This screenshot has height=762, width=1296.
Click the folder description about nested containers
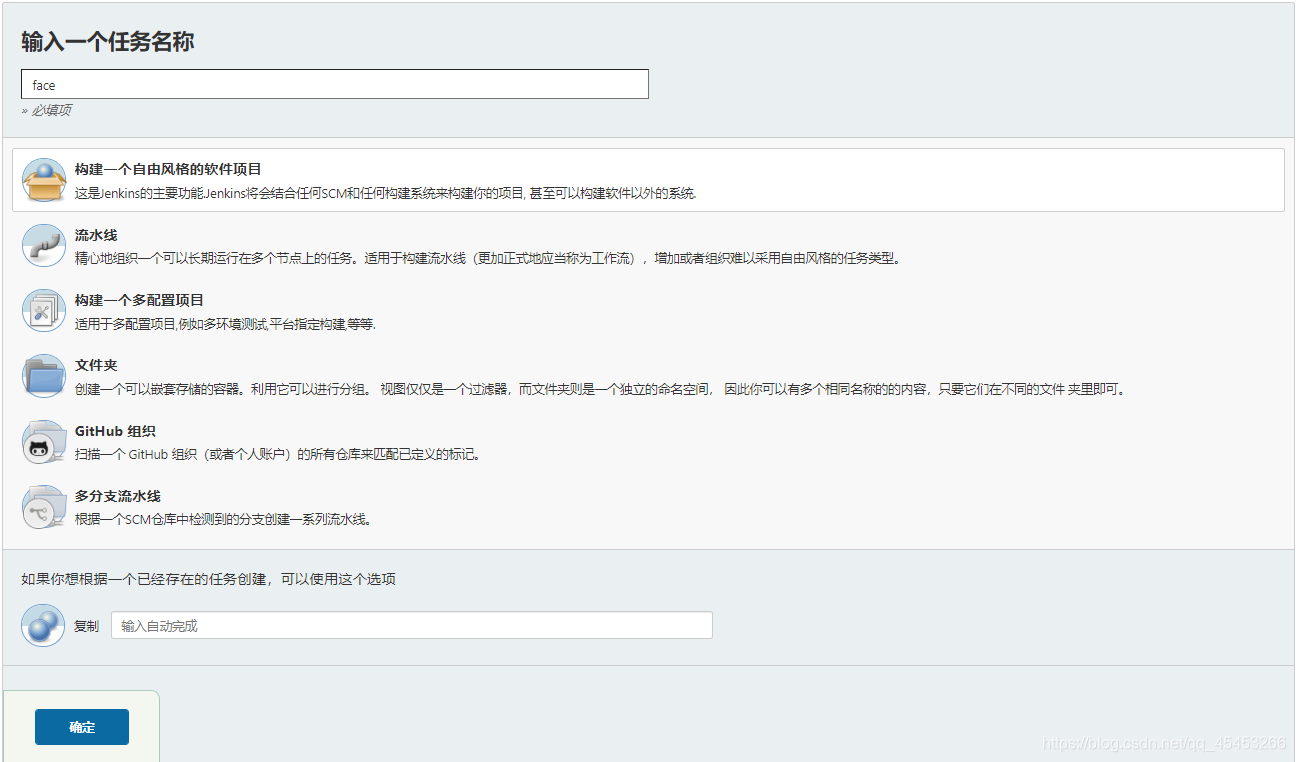(x=602, y=389)
